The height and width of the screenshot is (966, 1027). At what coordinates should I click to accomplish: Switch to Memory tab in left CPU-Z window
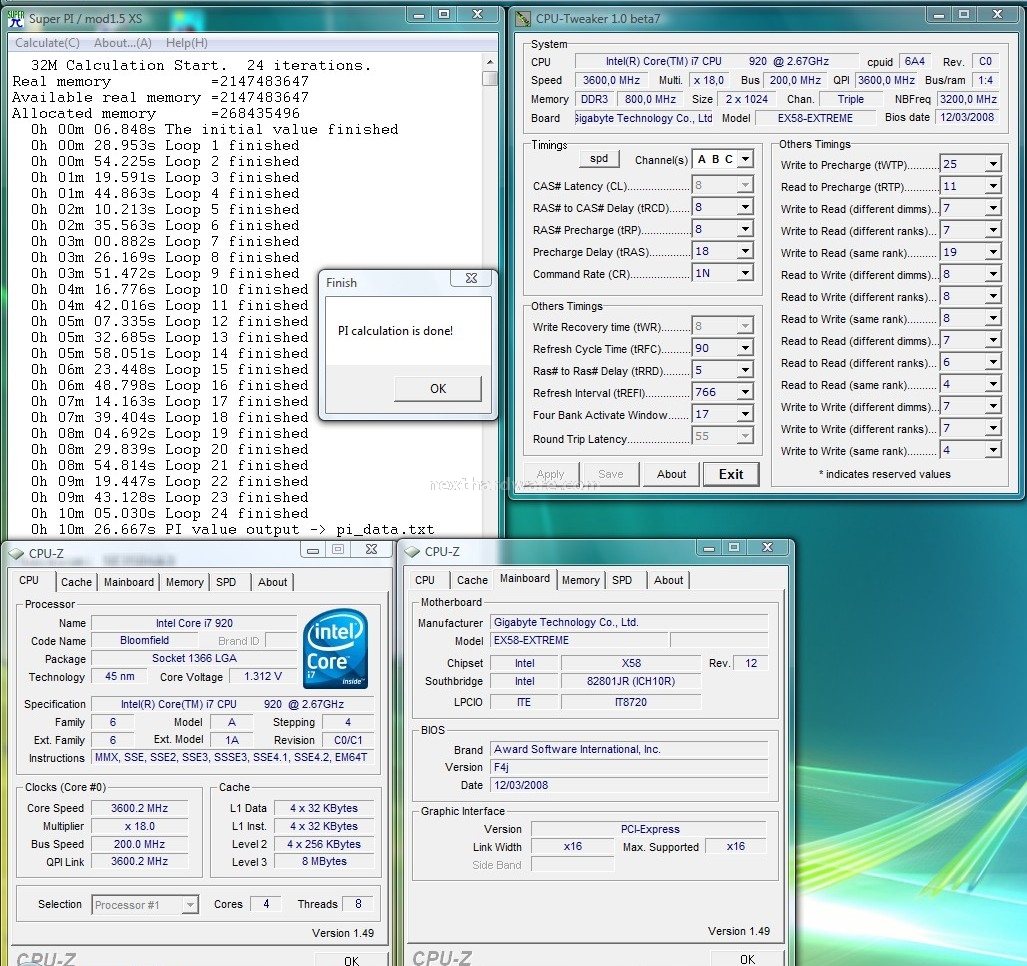tap(185, 582)
